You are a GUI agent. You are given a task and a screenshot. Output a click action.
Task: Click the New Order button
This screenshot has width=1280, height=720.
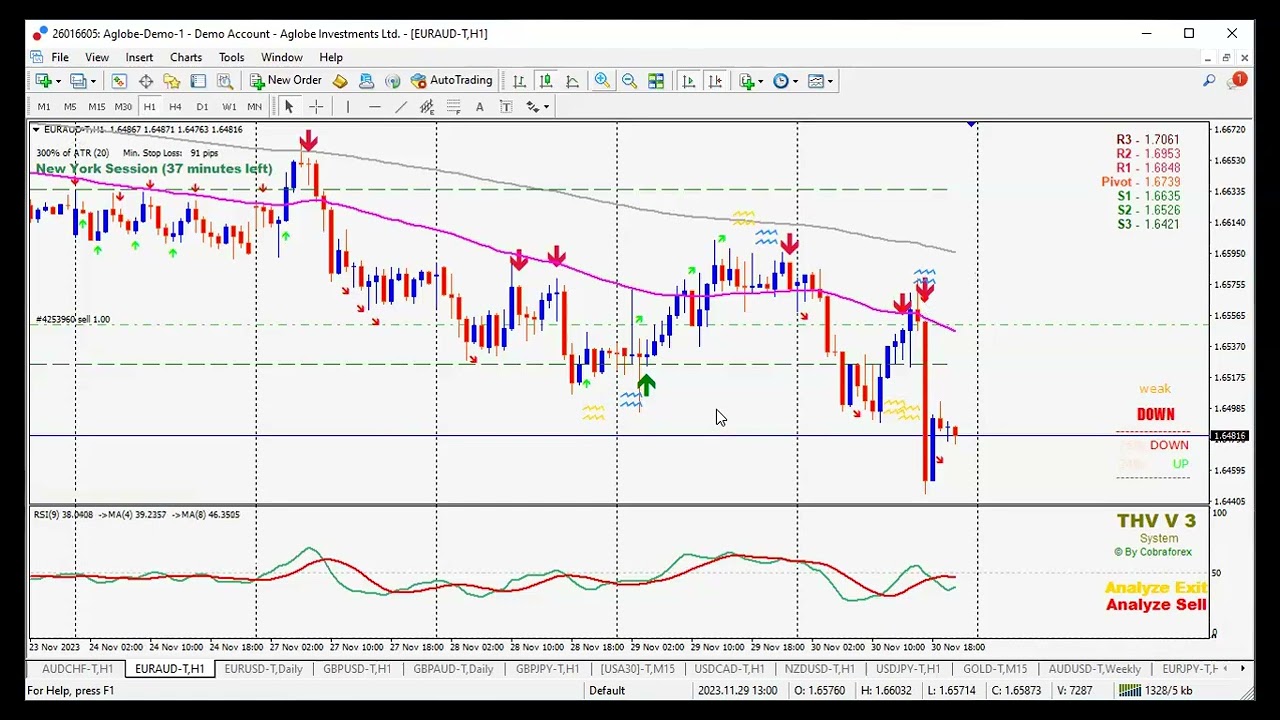286,81
